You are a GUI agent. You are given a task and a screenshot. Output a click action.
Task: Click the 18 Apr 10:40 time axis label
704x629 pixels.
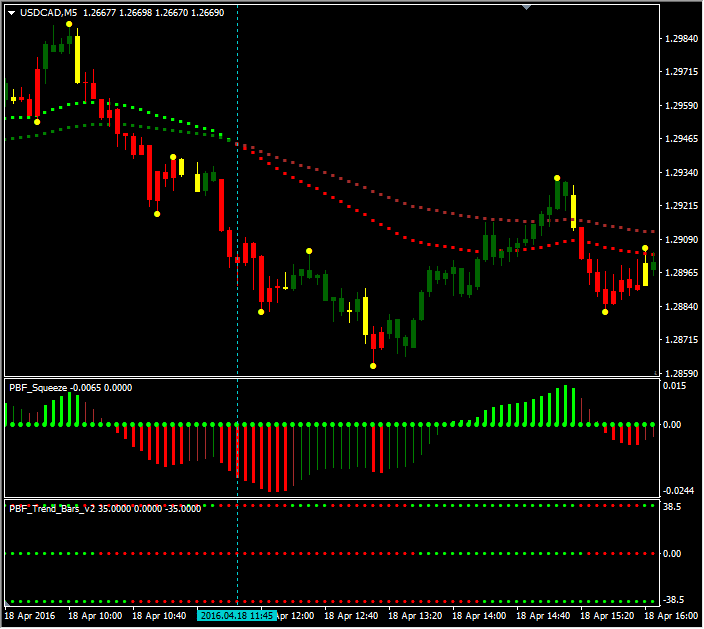[159, 616]
